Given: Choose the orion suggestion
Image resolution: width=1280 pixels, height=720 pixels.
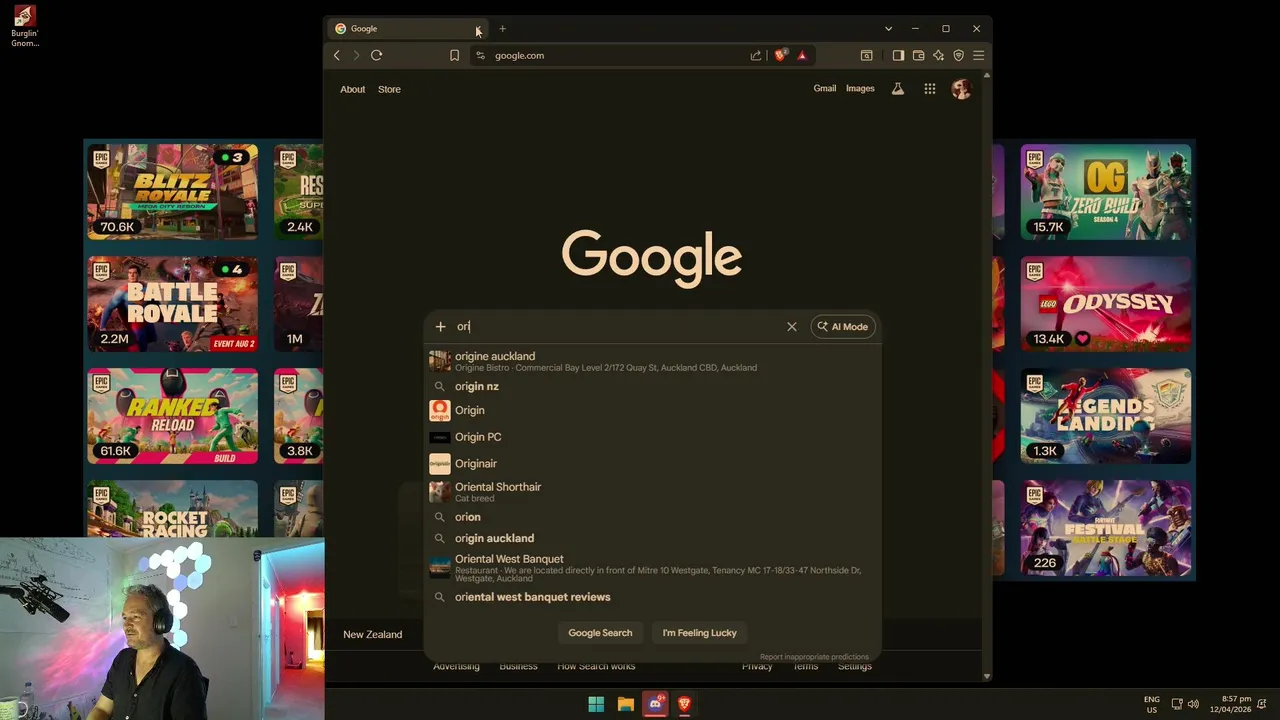Looking at the screenshot, I should (x=652, y=517).
